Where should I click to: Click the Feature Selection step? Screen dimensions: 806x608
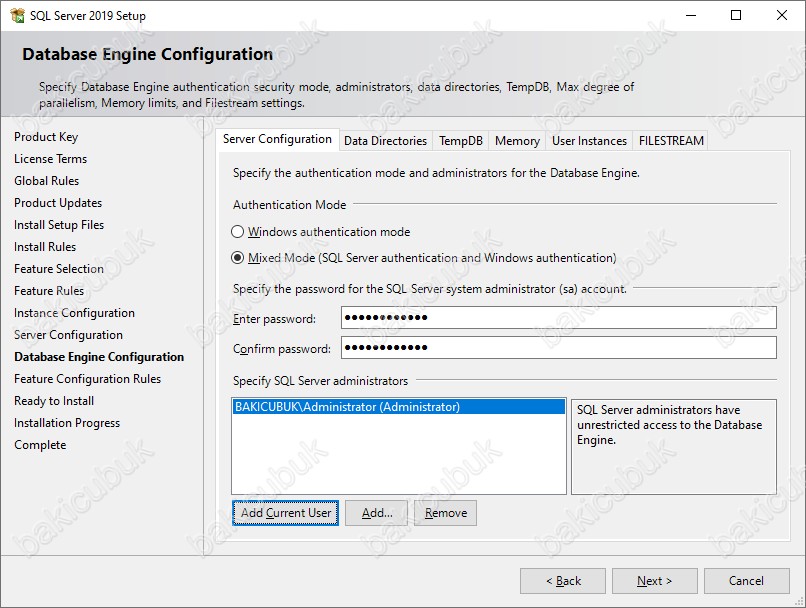pos(59,269)
